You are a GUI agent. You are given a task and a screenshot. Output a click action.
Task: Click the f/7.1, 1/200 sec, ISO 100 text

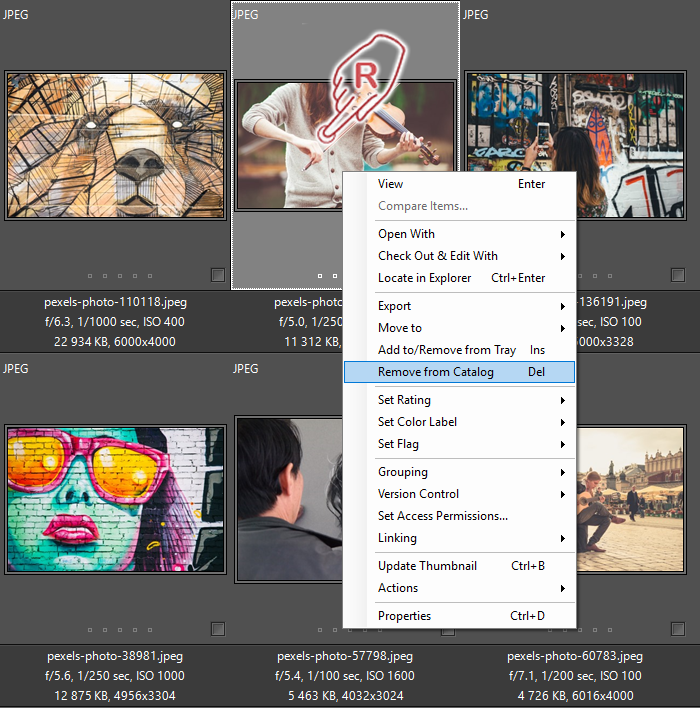click(x=575, y=676)
